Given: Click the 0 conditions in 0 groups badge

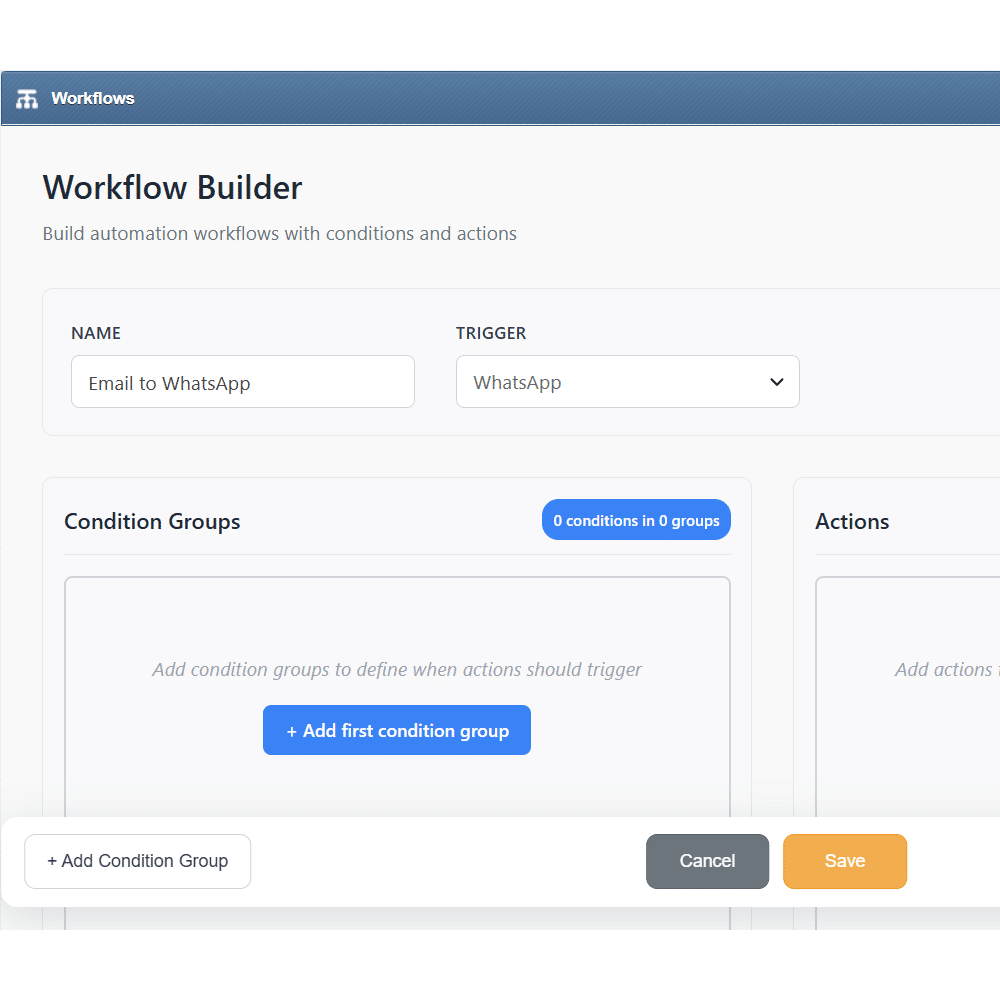Looking at the screenshot, I should [x=636, y=521].
